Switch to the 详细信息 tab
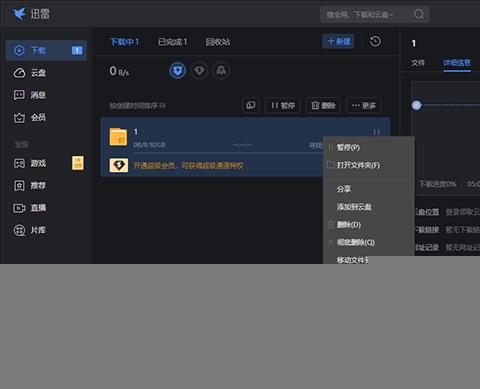Viewport: 480px width, 389px height. (457, 63)
